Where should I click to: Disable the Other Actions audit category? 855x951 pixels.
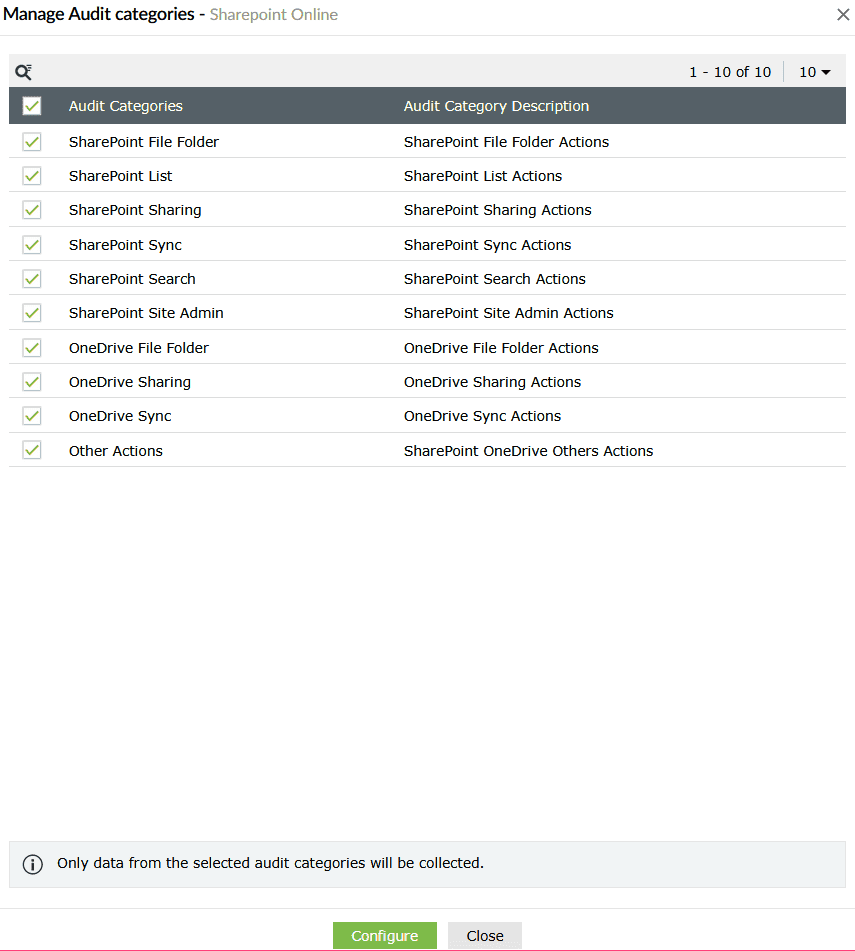pos(31,450)
